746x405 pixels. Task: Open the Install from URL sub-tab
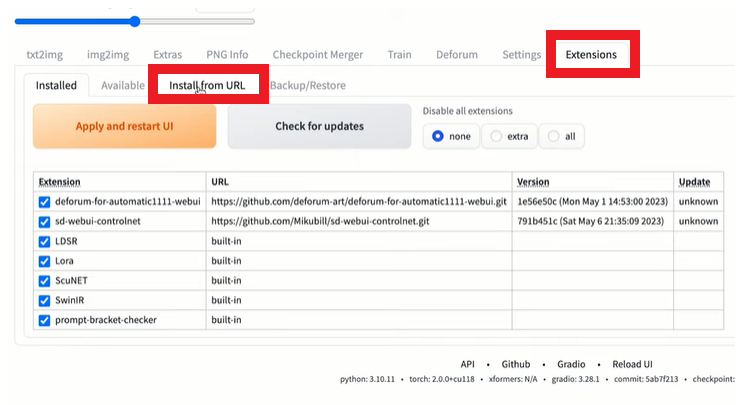207,86
